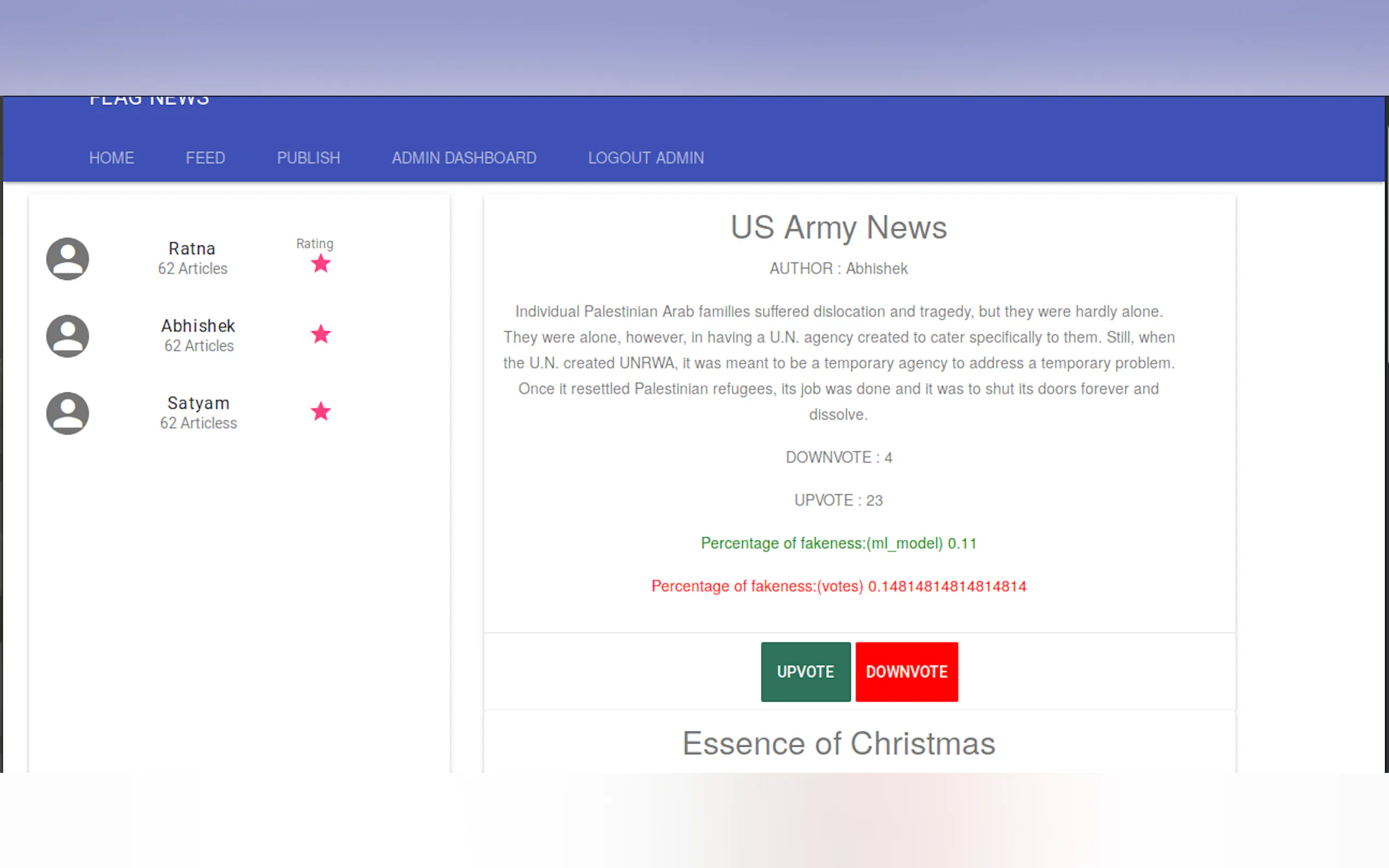This screenshot has width=1389, height=868.
Task: Open the ADMIN DASHBOARD
Action: coord(464,158)
